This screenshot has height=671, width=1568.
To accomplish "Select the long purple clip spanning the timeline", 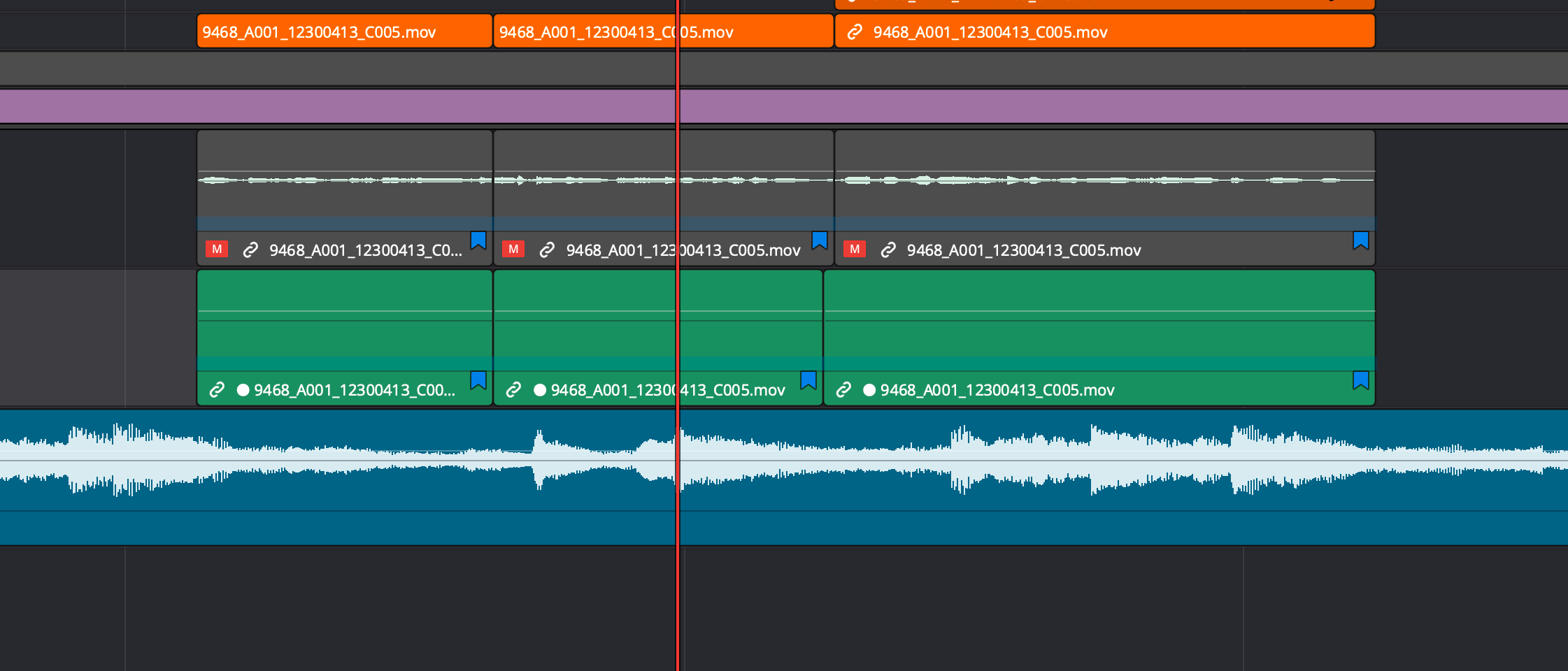I will pos(784,106).
